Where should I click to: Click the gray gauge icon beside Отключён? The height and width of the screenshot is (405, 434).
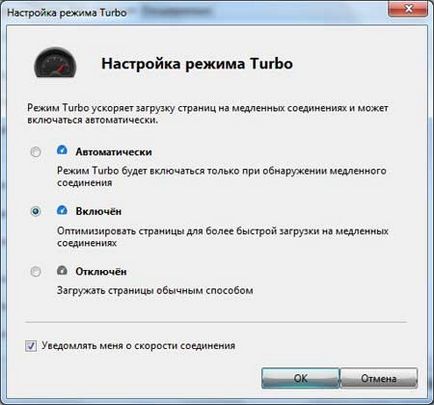coord(62,270)
